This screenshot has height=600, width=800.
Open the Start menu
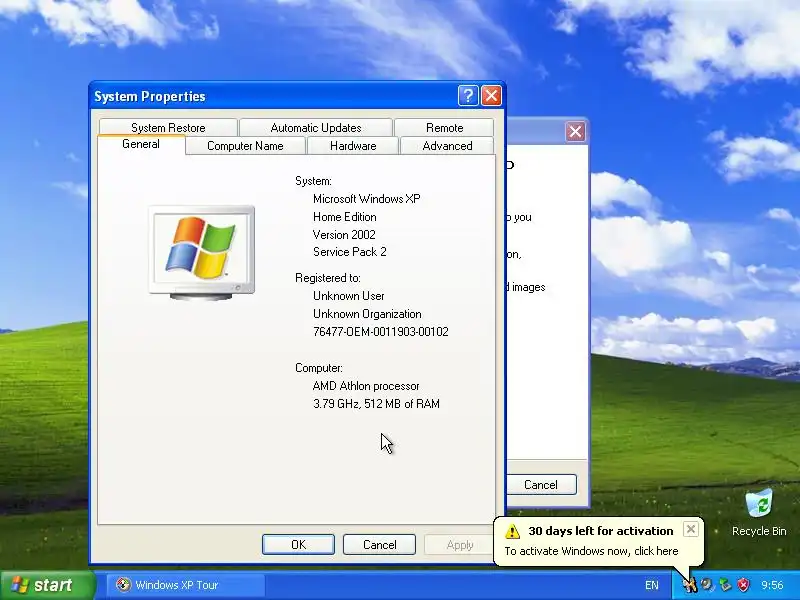click(x=48, y=585)
